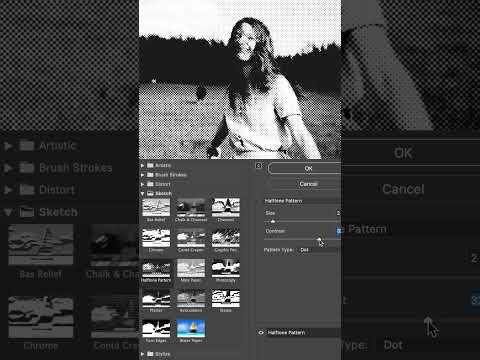Expand the Brush Strokes filter folder
480x360 pixels.
pos(143,175)
